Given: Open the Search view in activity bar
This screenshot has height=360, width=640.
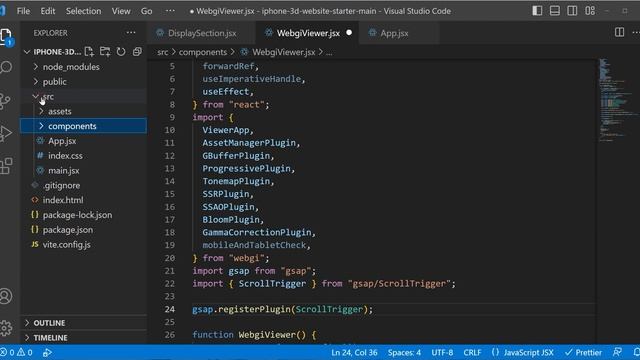Looking at the screenshot, I should point(6,67).
